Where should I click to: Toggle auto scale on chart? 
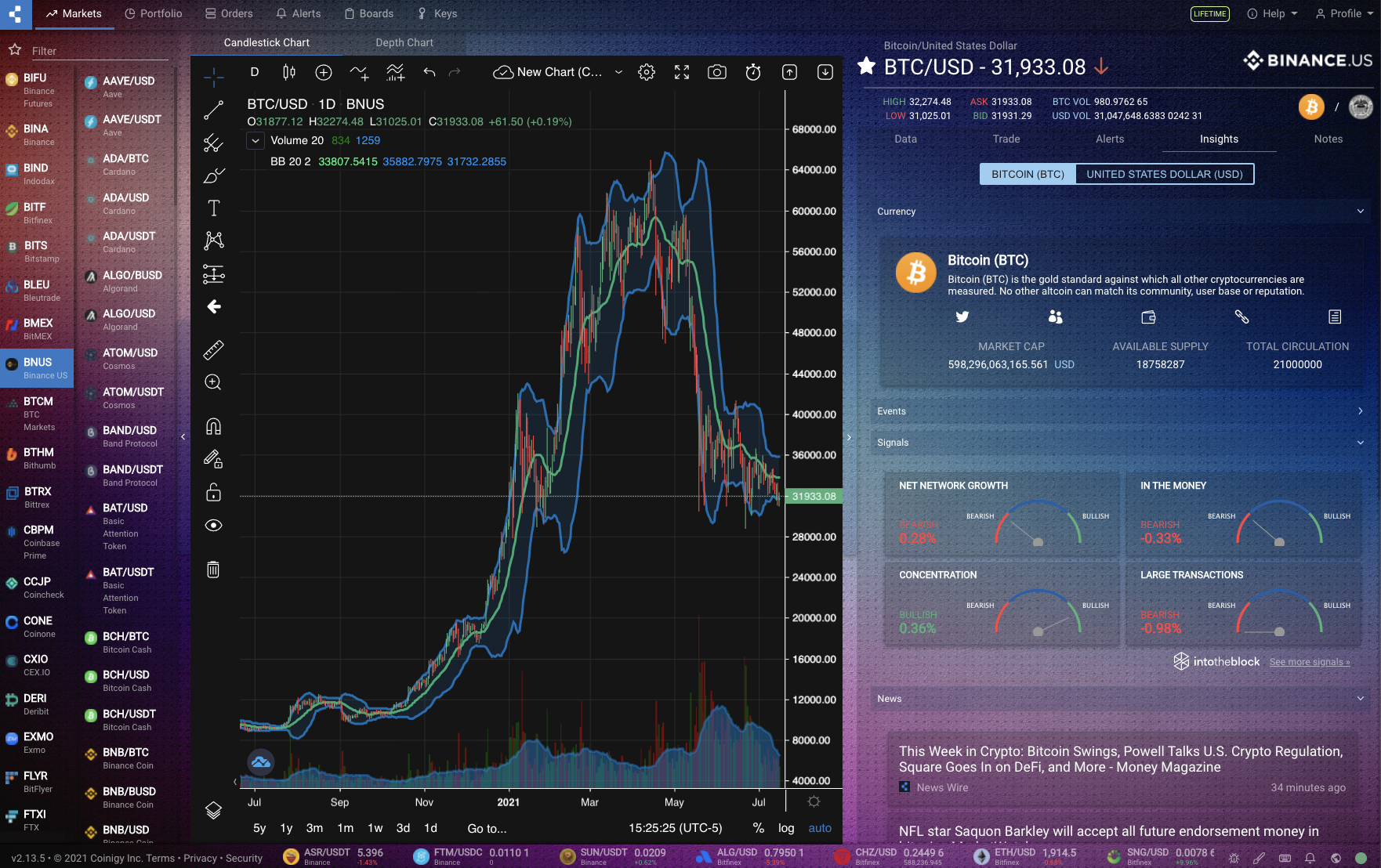tap(820, 828)
